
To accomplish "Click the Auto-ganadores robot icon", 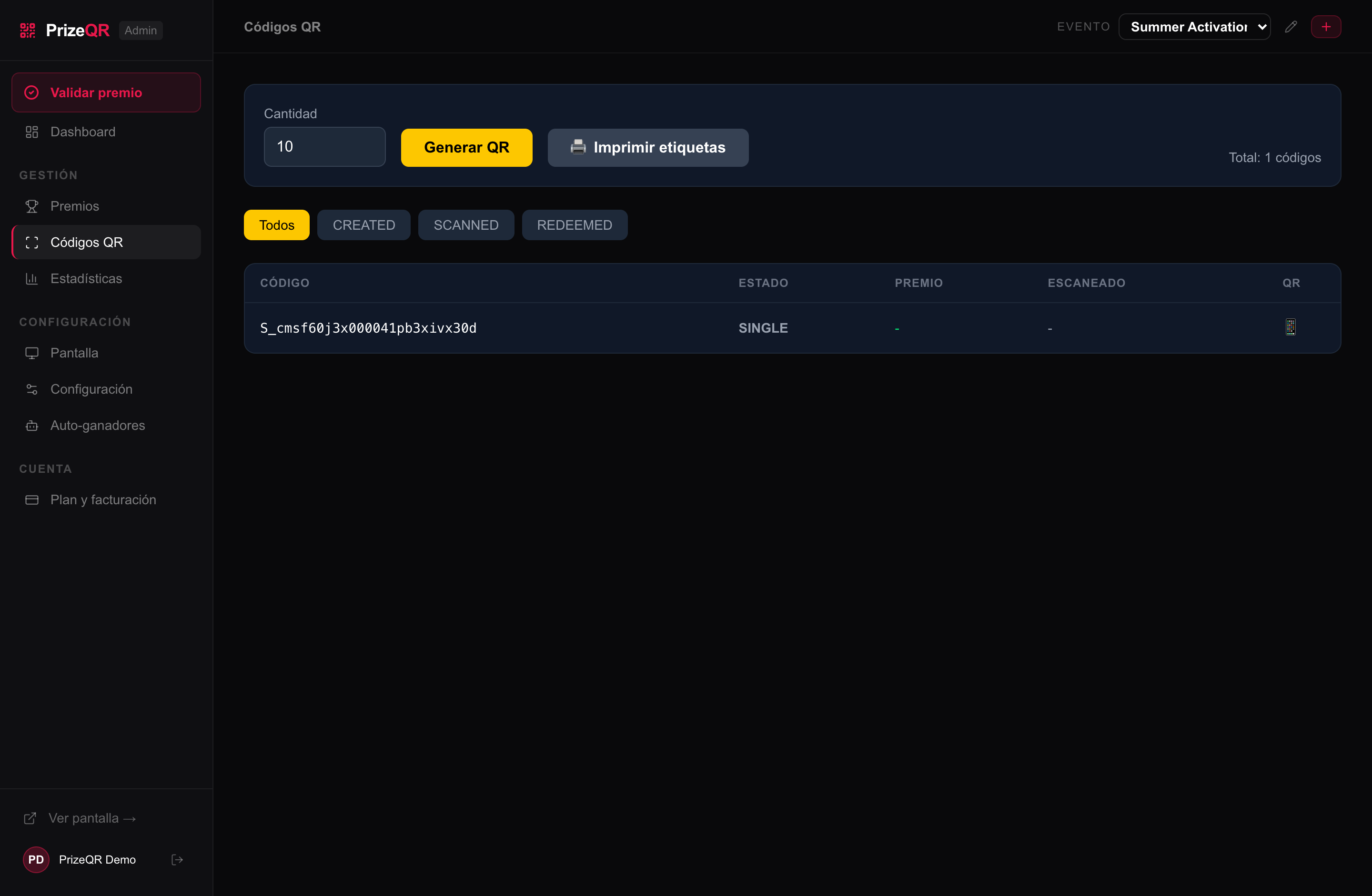I will point(32,426).
